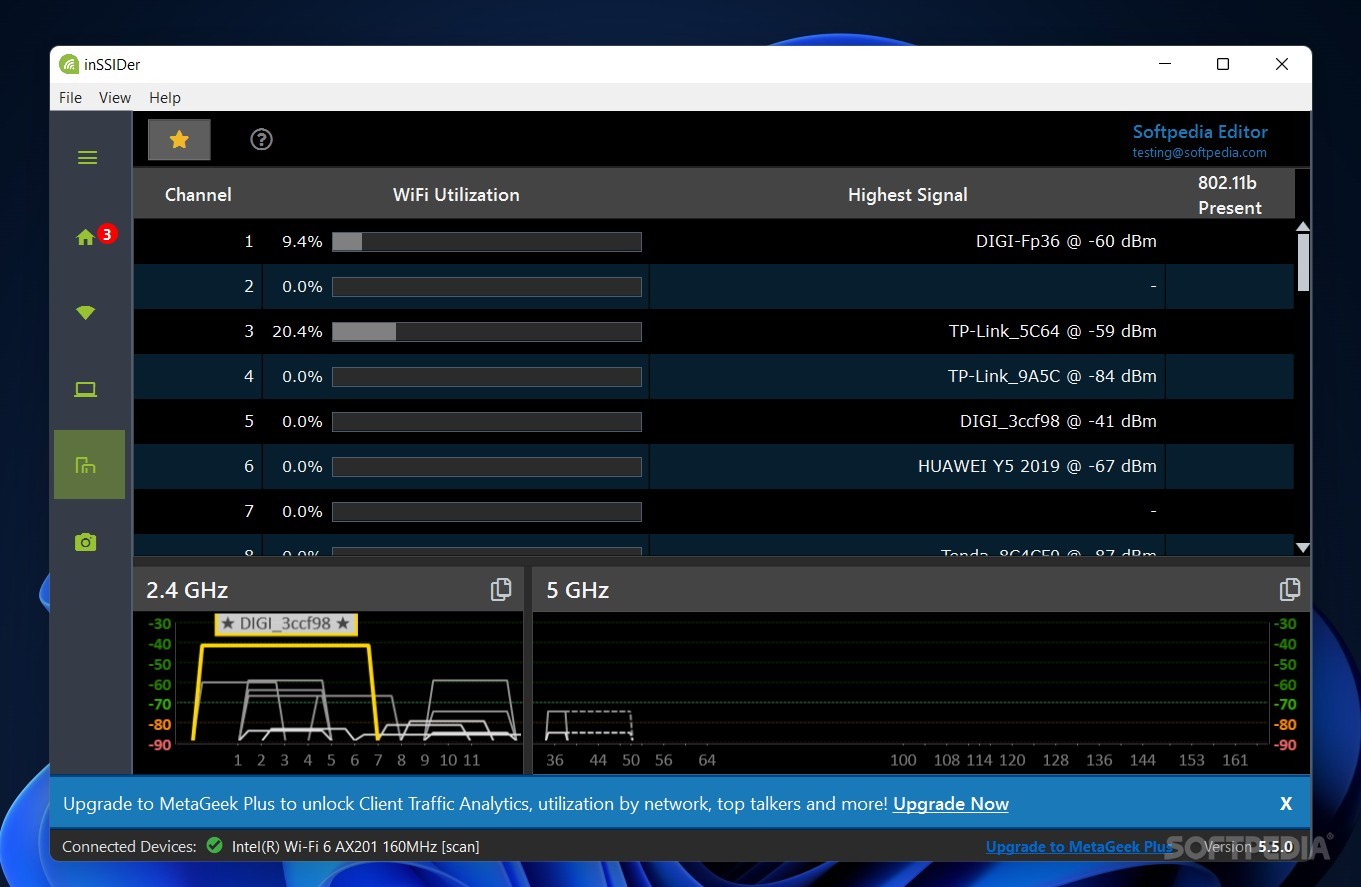Click the scroll down arrow of table

pyautogui.click(x=1303, y=548)
